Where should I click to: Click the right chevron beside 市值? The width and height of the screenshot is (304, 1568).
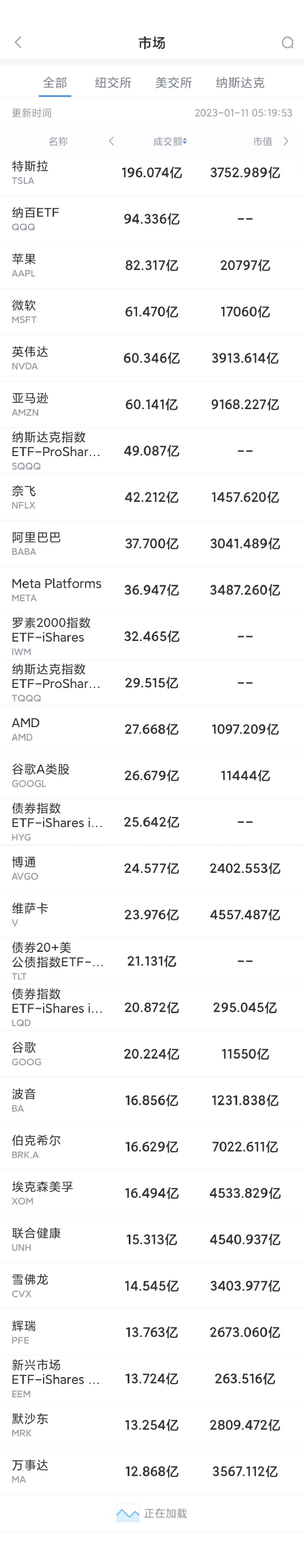[286, 141]
